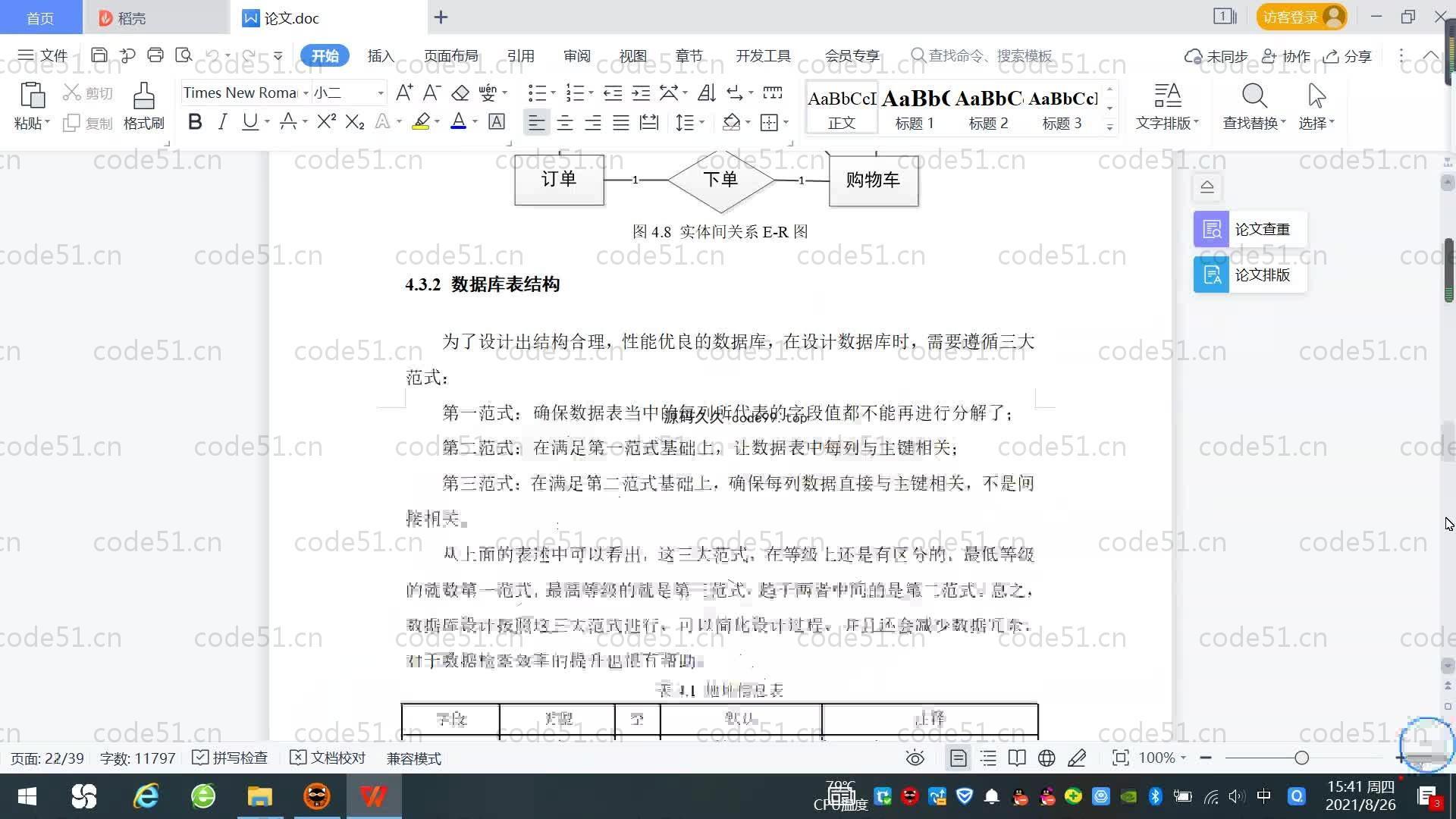
Task: Click the Save document icon
Action: point(99,55)
